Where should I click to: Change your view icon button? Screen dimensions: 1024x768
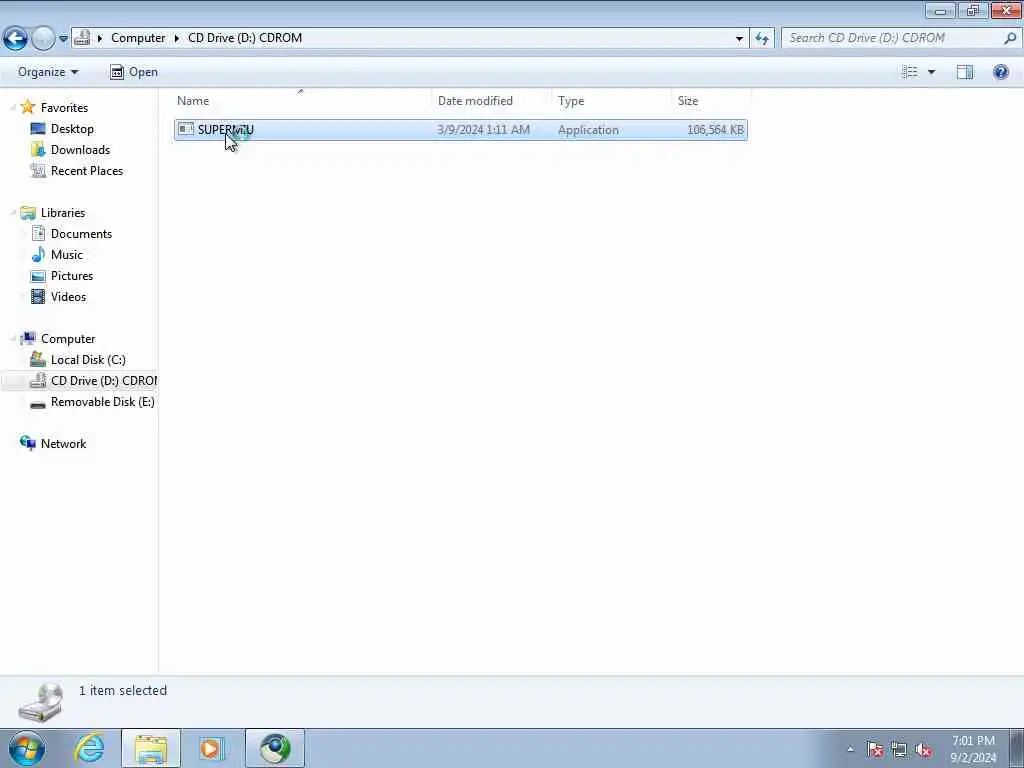pos(910,72)
